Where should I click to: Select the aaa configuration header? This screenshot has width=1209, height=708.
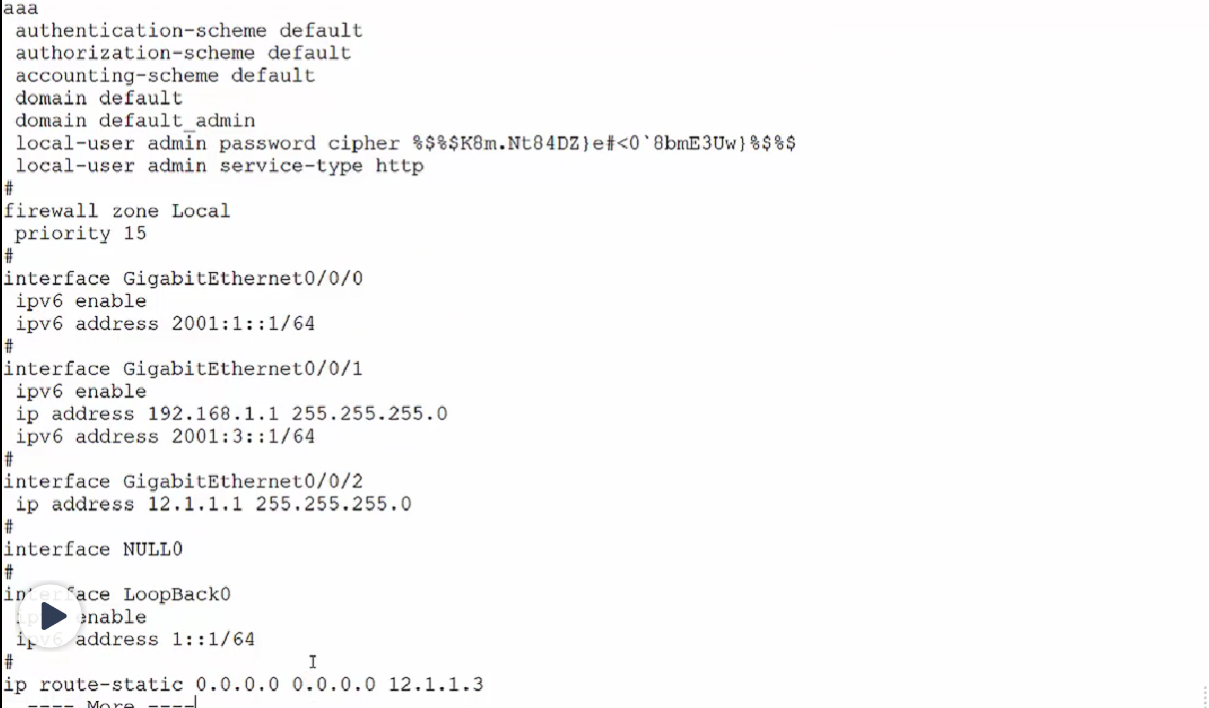coord(20,8)
